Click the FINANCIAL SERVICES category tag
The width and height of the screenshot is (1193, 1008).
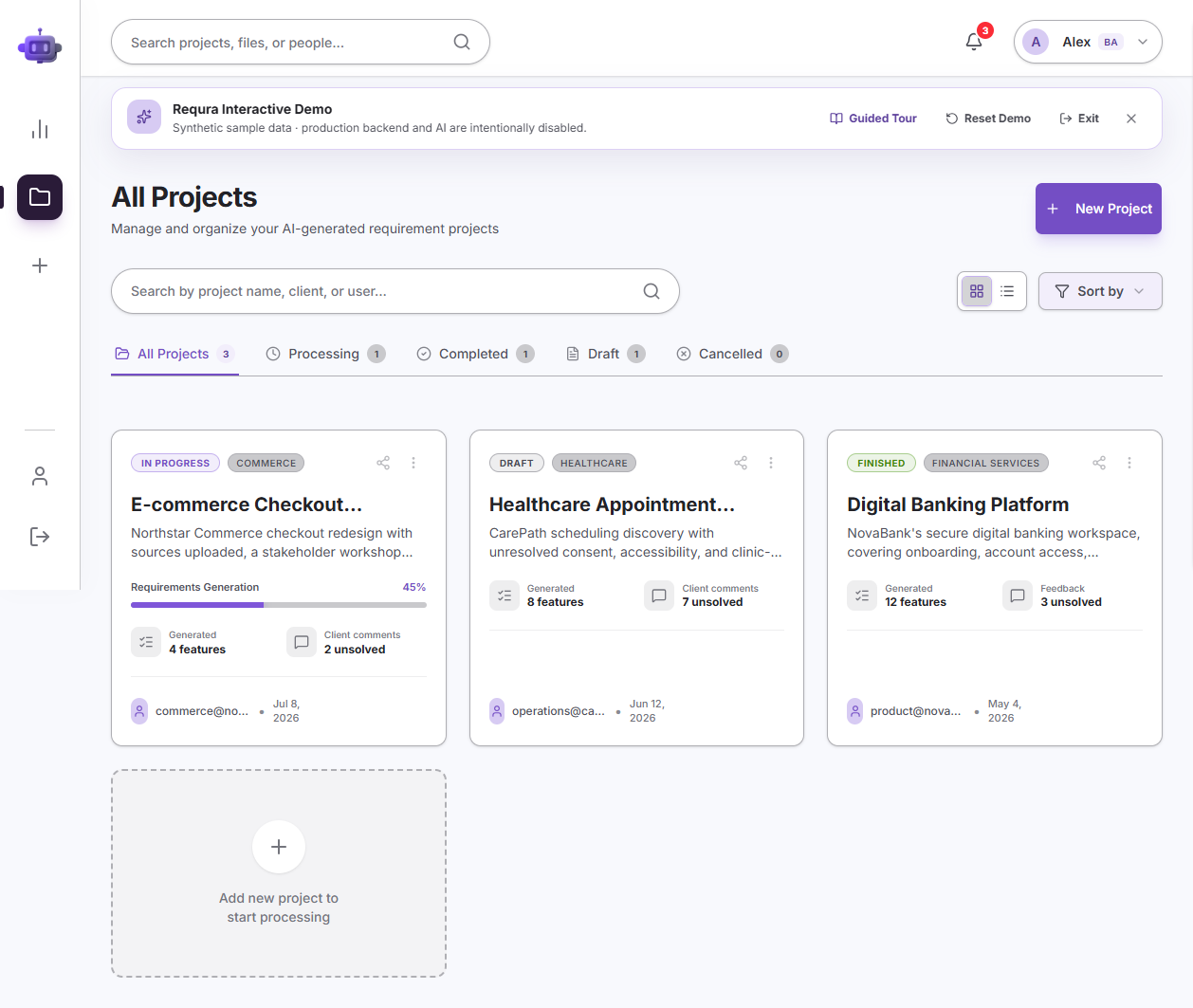point(986,463)
